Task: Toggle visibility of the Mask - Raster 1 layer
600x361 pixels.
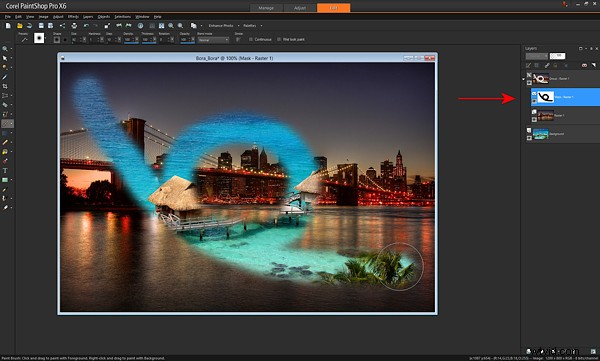Action: (534, 101)
